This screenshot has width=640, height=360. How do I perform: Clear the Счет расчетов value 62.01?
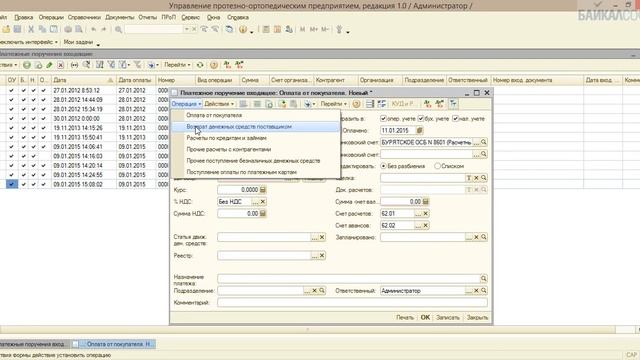425,213
